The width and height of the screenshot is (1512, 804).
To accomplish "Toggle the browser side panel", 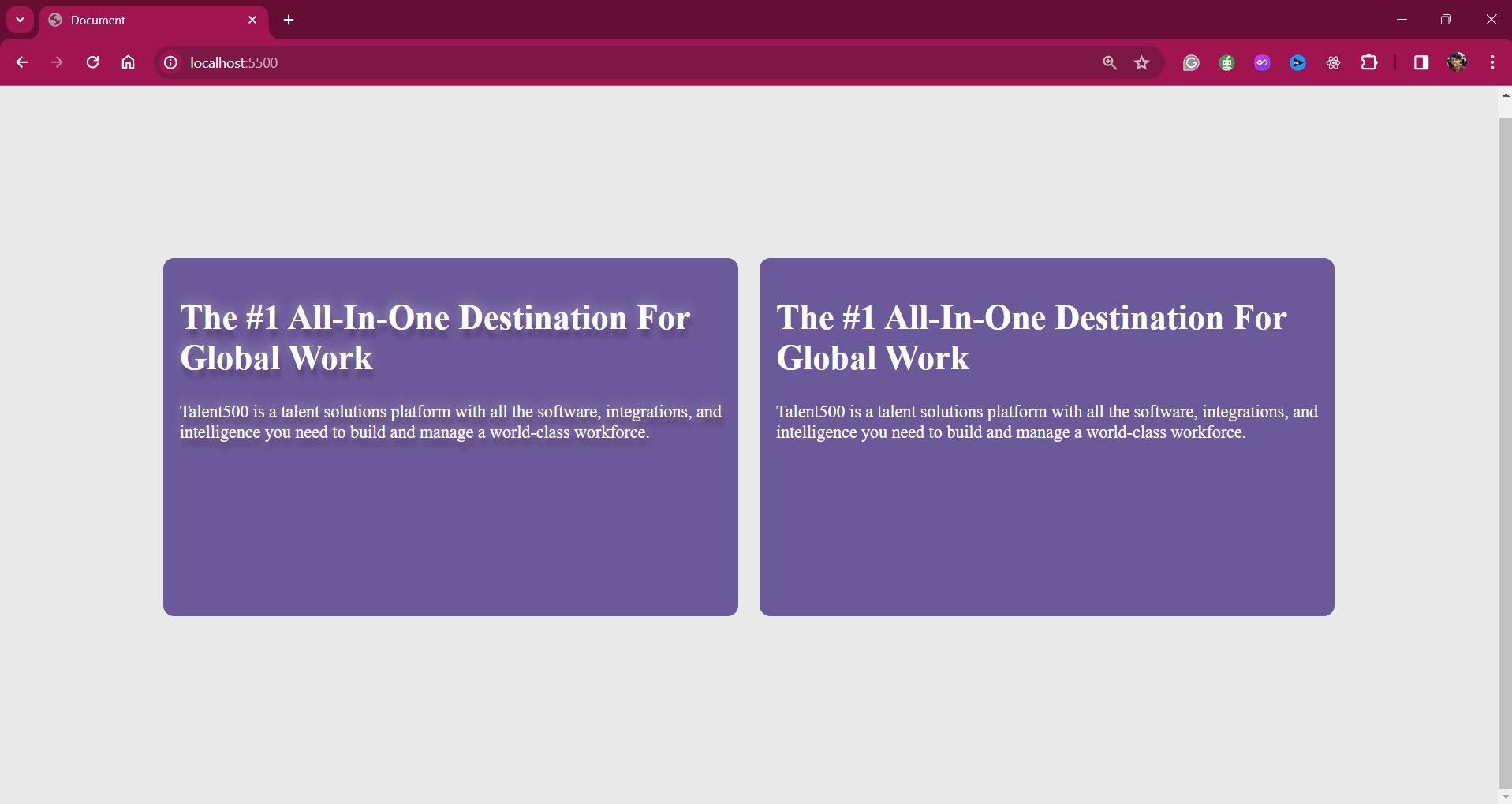I will click(x=1421, y=62).
